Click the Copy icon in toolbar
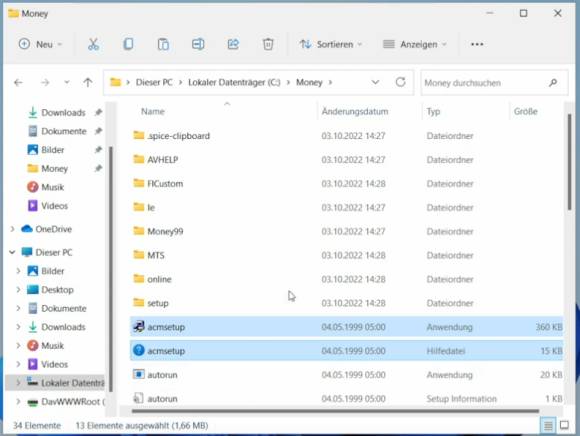 click(128, 44)
